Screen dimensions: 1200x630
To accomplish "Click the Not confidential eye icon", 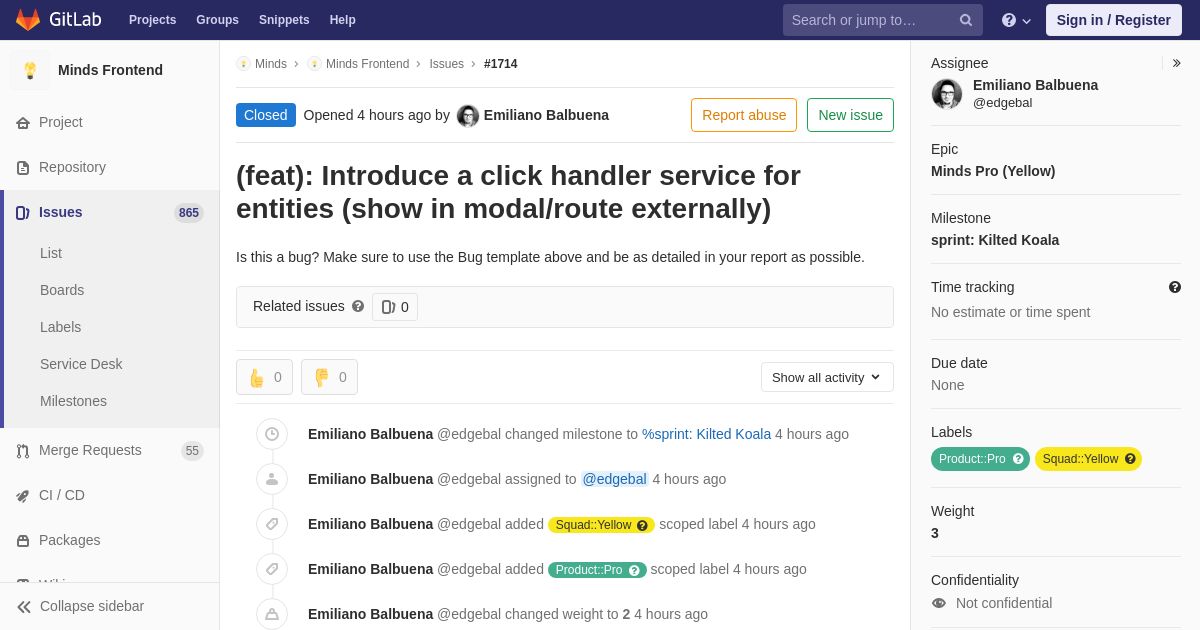I will coord(938,603).
